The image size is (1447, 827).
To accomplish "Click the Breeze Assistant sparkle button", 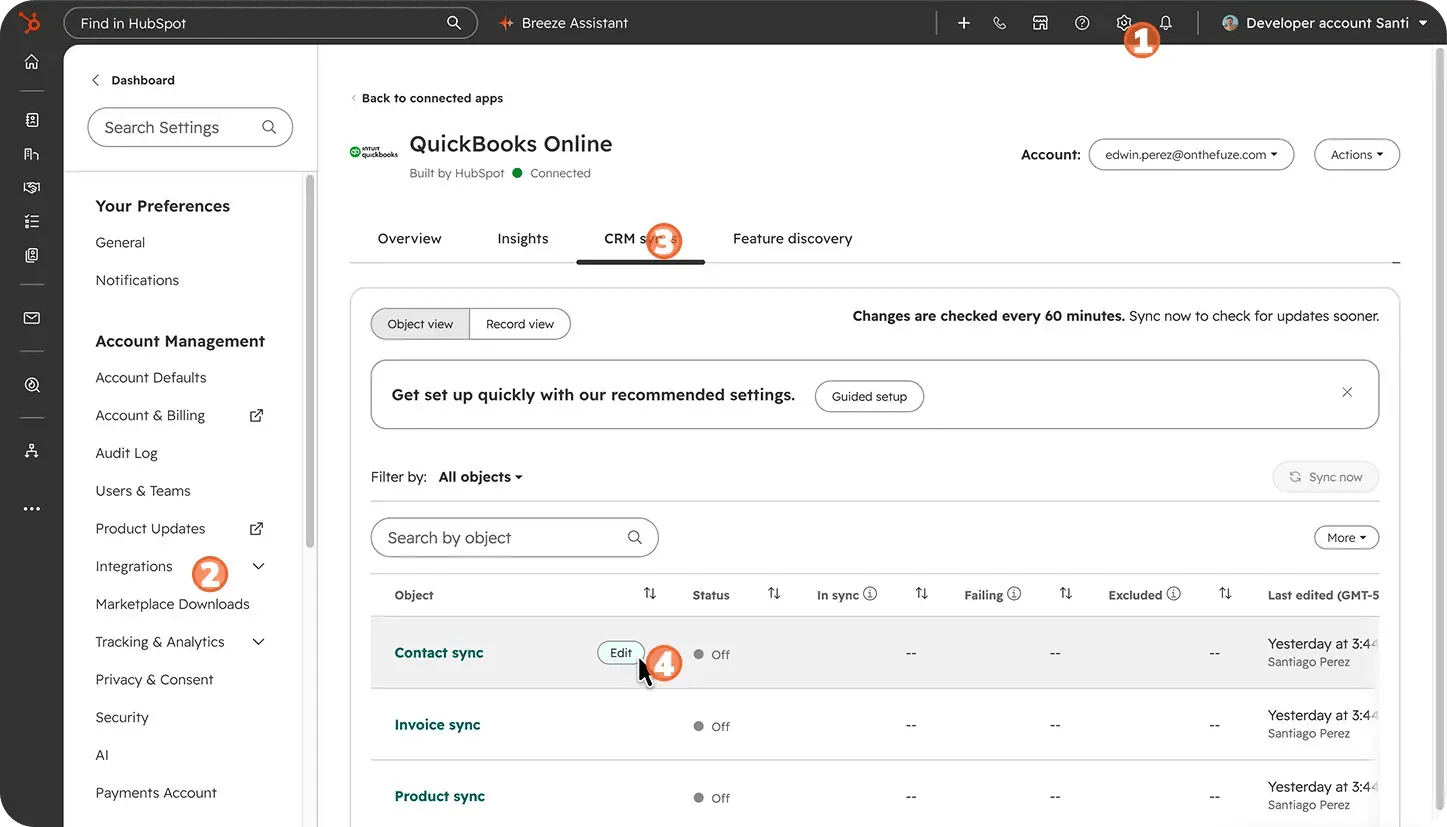I will click(x=563, y=23).
